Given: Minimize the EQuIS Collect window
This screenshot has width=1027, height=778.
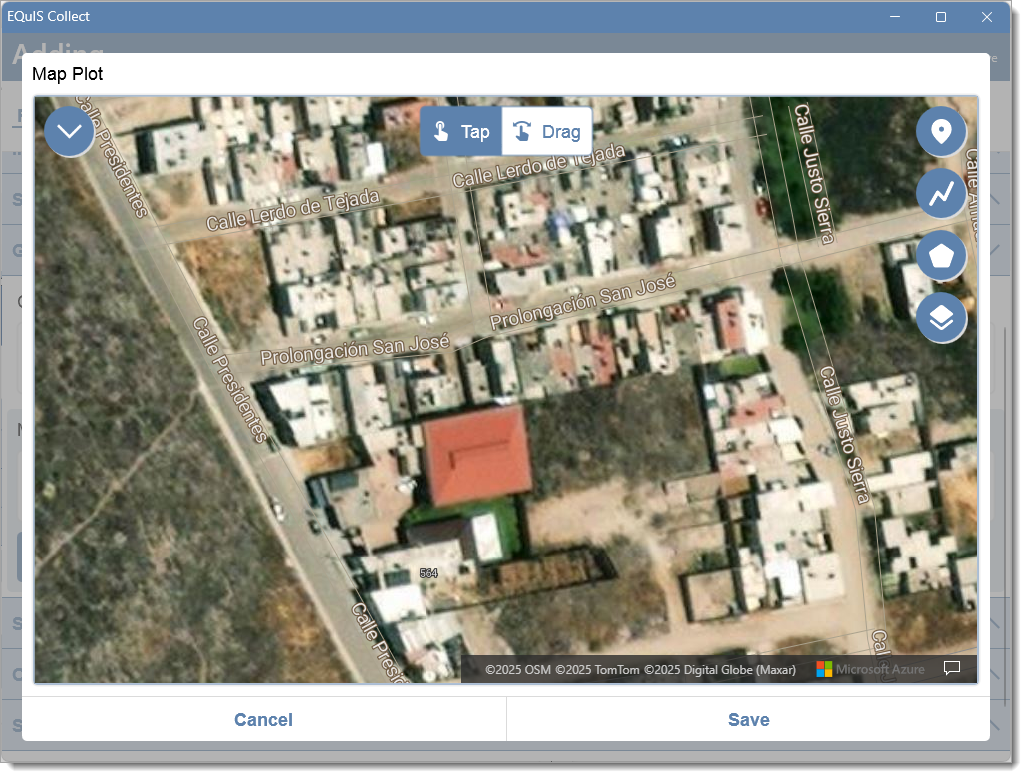Looking at the screenshot, I should 895,17.
